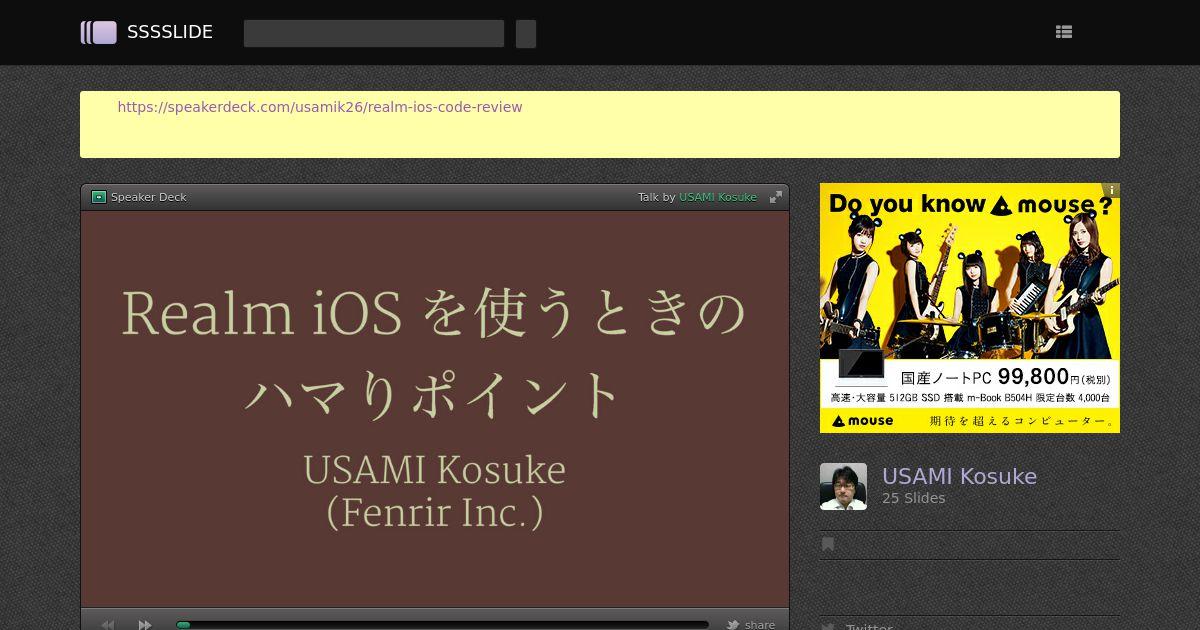Open the Speaker Deck label in the player header

(x=149, y=197)
